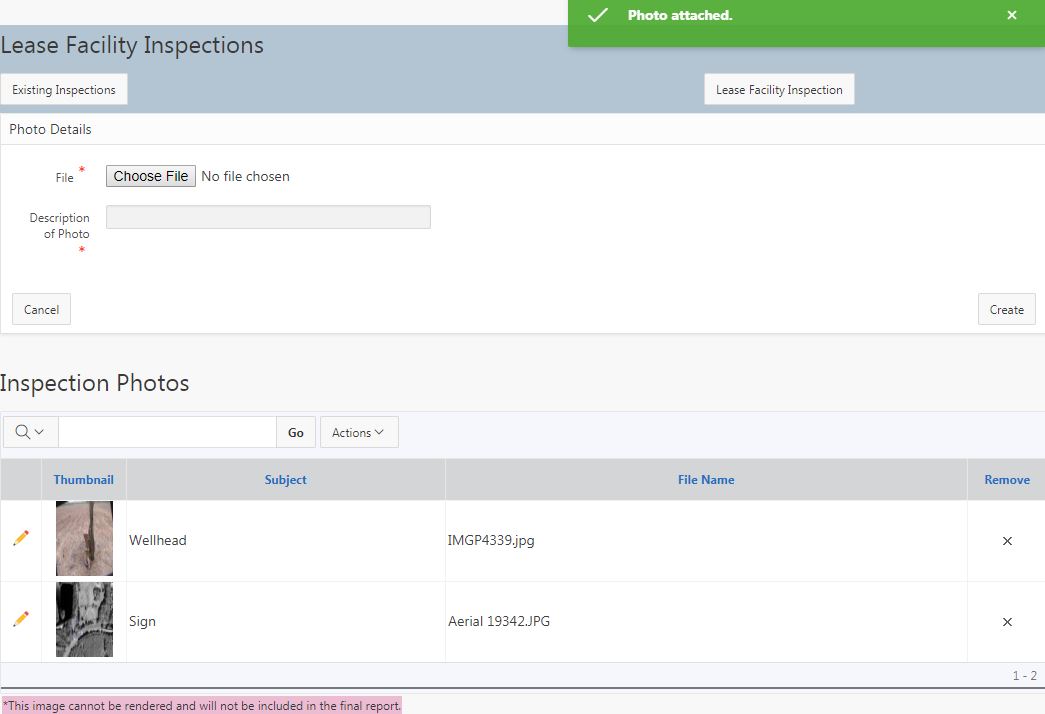Cancel the photo details form
Image resolution: width=1045 pixels, height=714 pixels.
[x=41, y=310]
